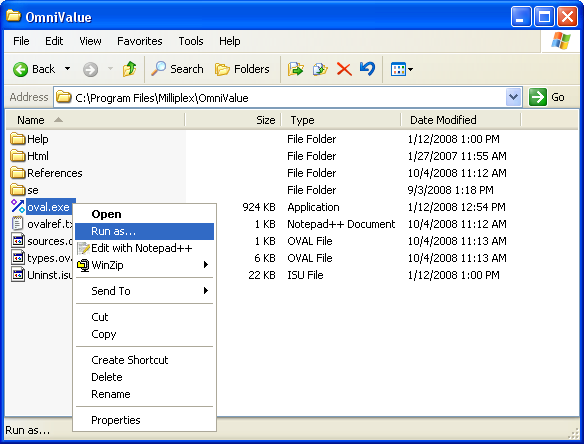This screenshot has width=584, height=444.
Task: Select the Html folder icon
Action: point(18,156)
